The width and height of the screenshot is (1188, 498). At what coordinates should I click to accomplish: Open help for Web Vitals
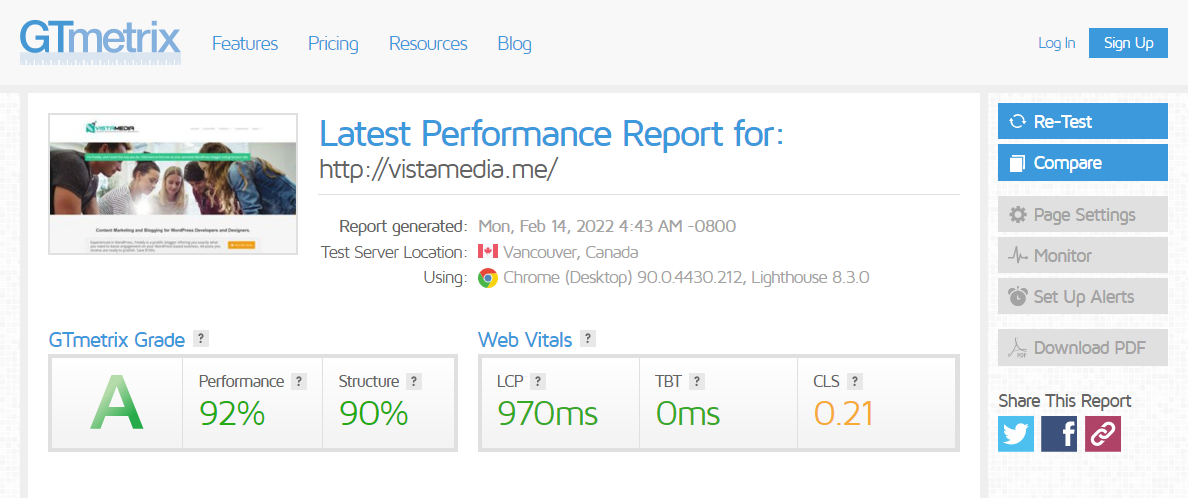(588, 339)
